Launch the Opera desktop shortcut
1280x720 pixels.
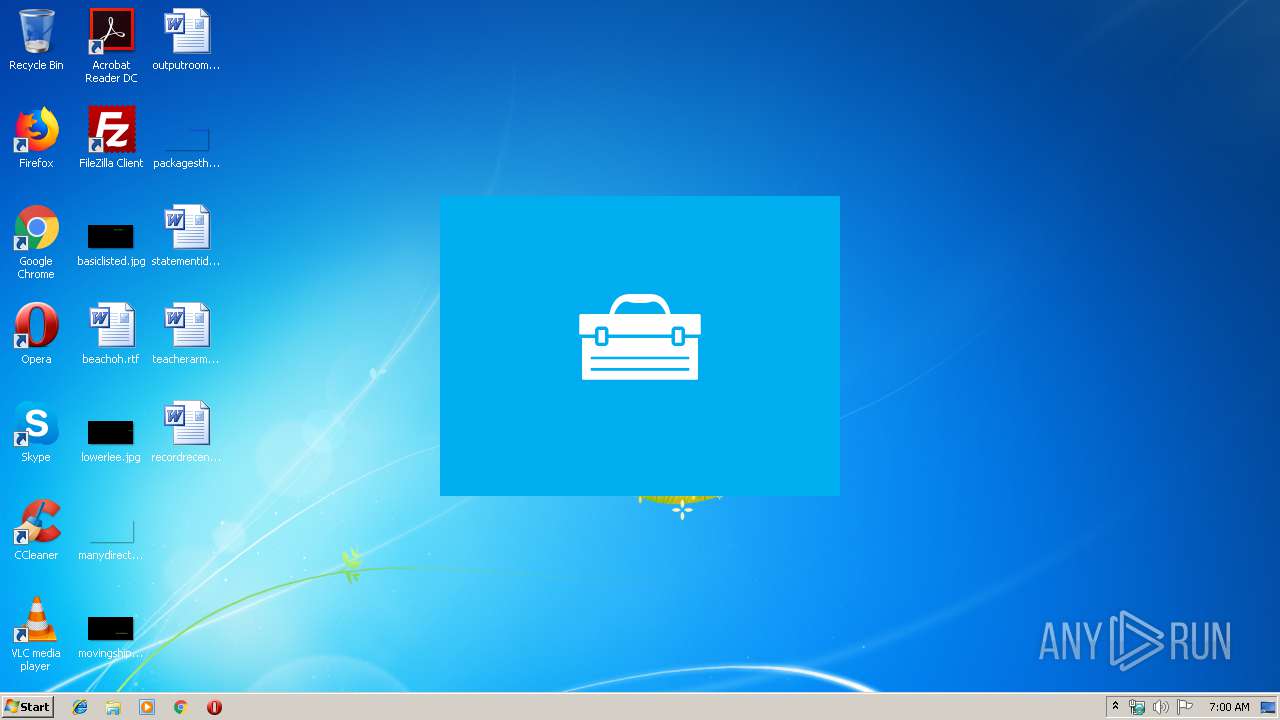coord(36,334)
